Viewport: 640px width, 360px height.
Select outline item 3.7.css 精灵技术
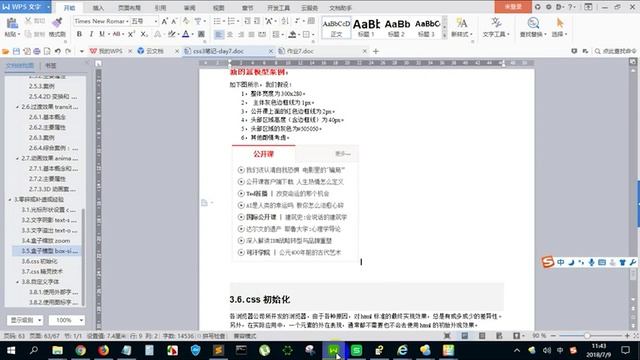42,271
